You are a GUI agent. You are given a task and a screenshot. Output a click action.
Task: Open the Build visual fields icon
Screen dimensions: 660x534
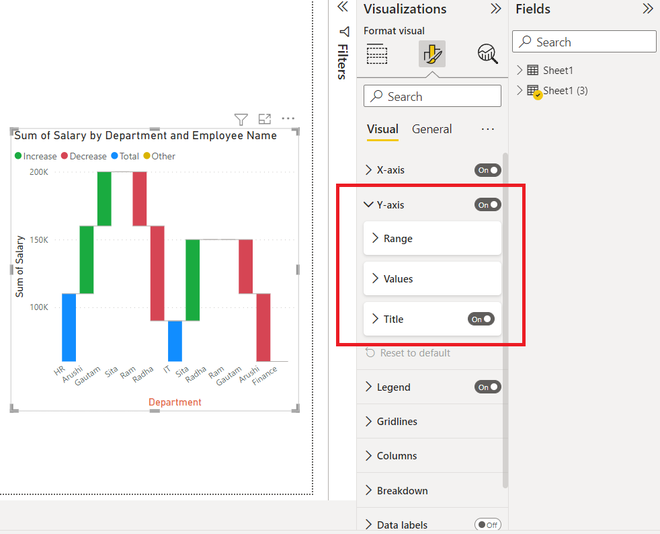pos(377,54)
